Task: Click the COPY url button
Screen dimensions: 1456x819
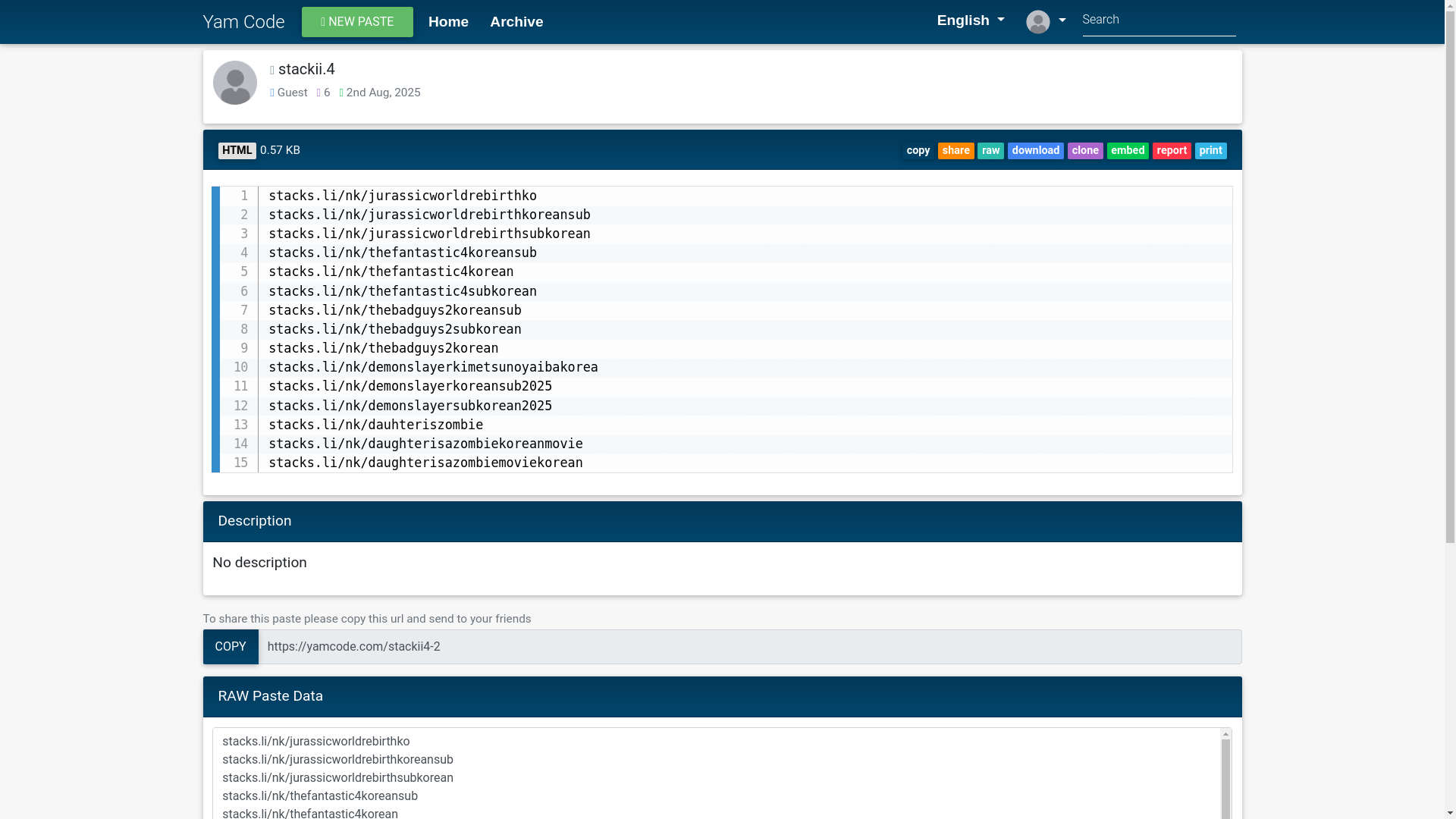Action: pyautogui.click(x=231, y=647)
